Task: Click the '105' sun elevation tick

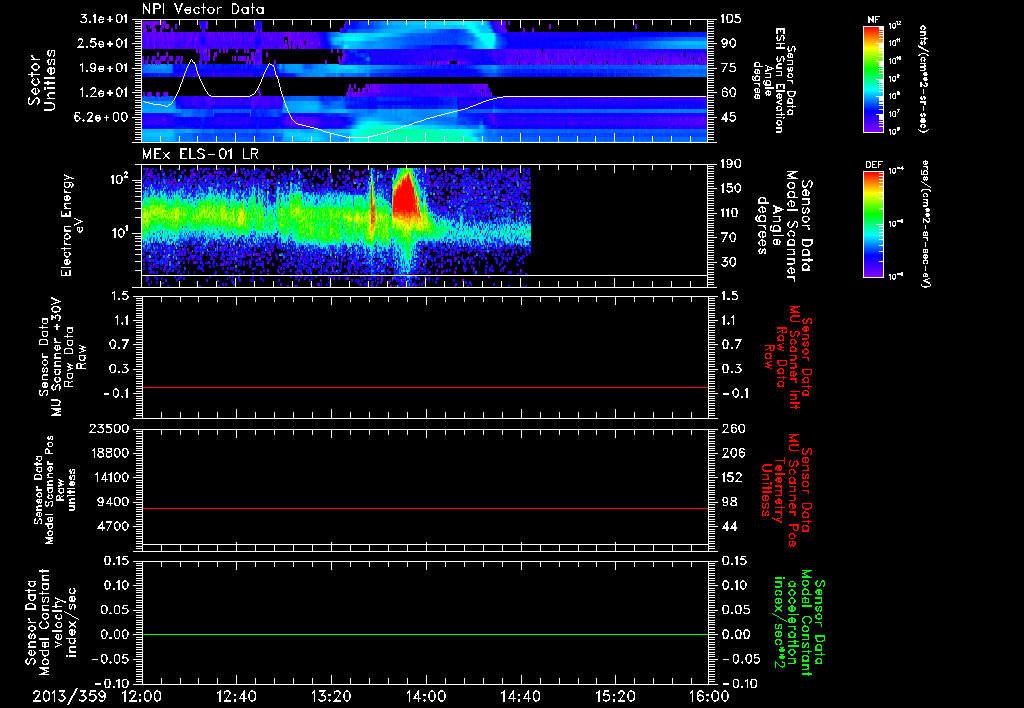Action: point(728,19)
